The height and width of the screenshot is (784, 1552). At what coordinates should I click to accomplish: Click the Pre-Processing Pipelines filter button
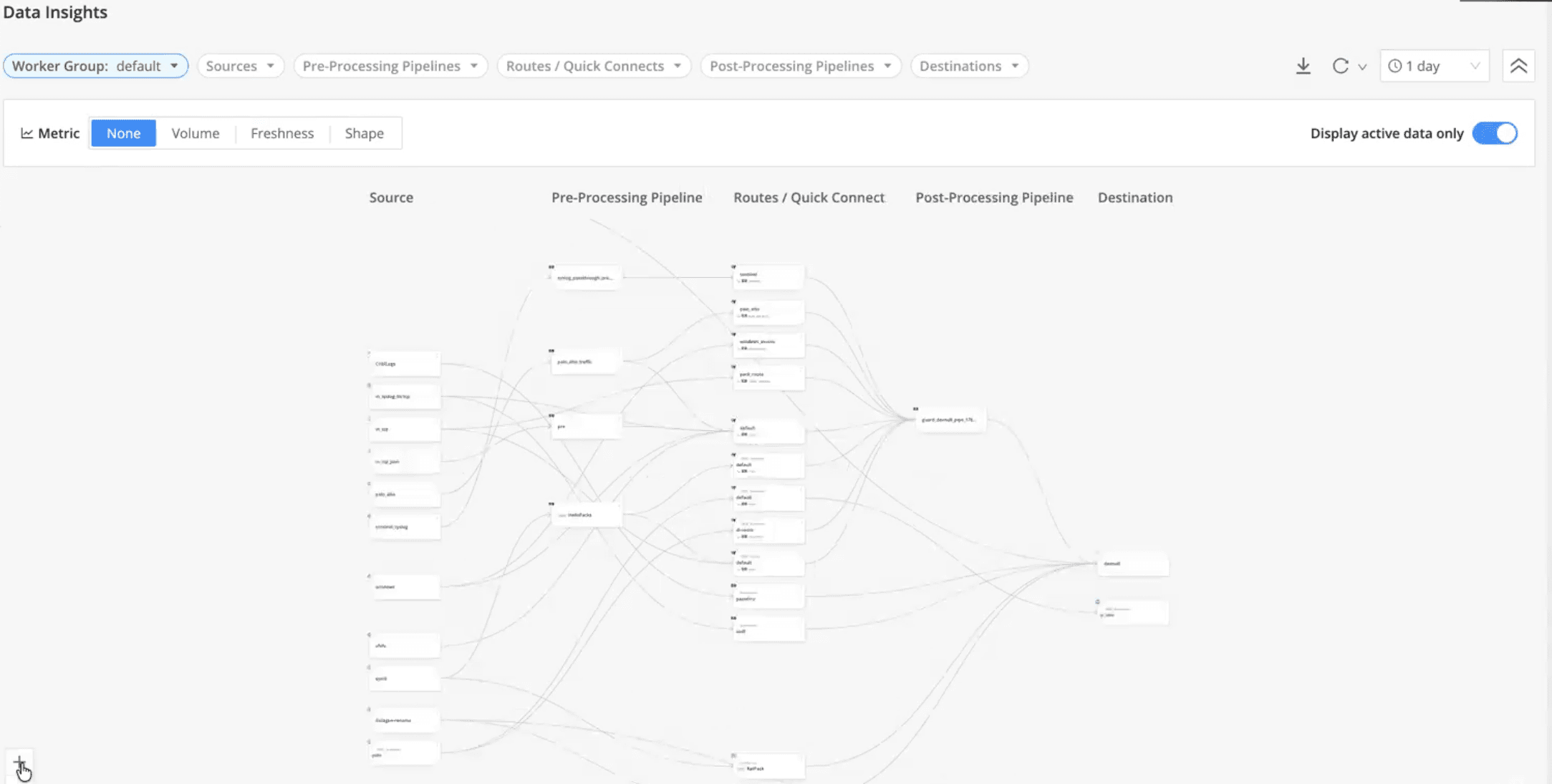[x=390, y=65]
